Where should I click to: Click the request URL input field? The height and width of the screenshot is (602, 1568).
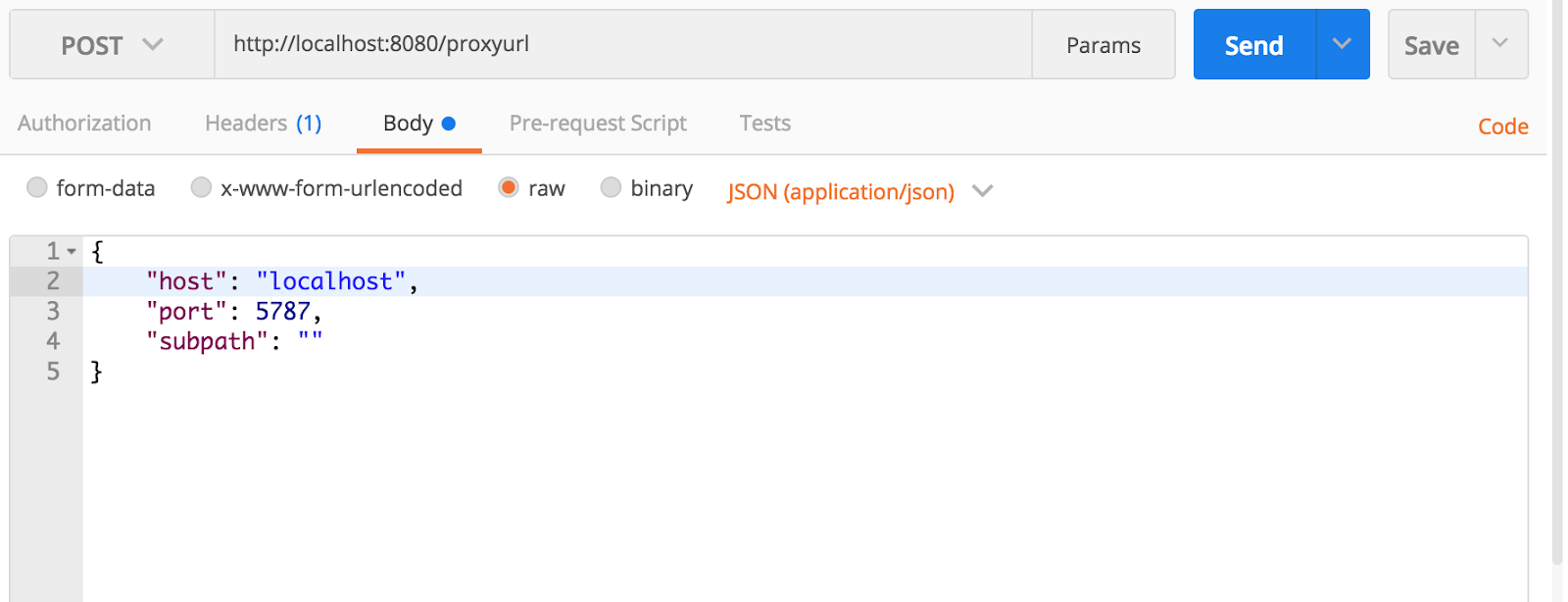tap(622, 44)
